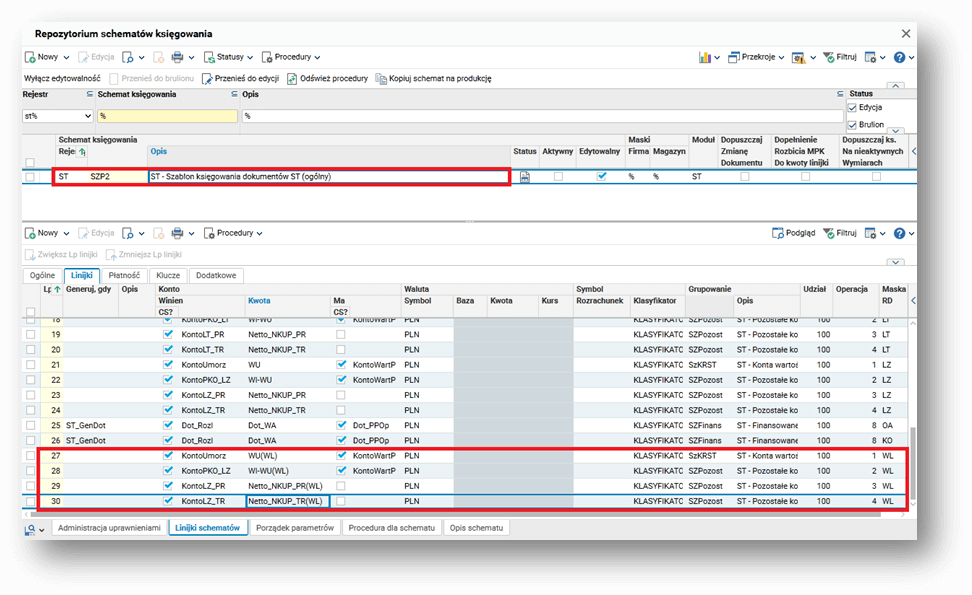Uncheck the Edytowalny checkbox for the ST schema
The image size is (972, 595).
click(601, 177)
